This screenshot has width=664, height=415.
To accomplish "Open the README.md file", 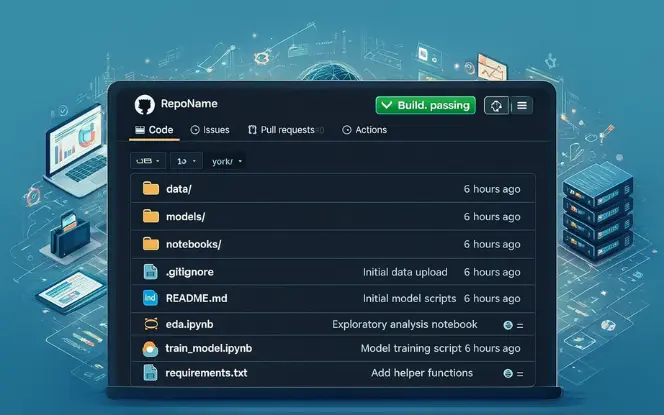I will click(x=196, y=298).
